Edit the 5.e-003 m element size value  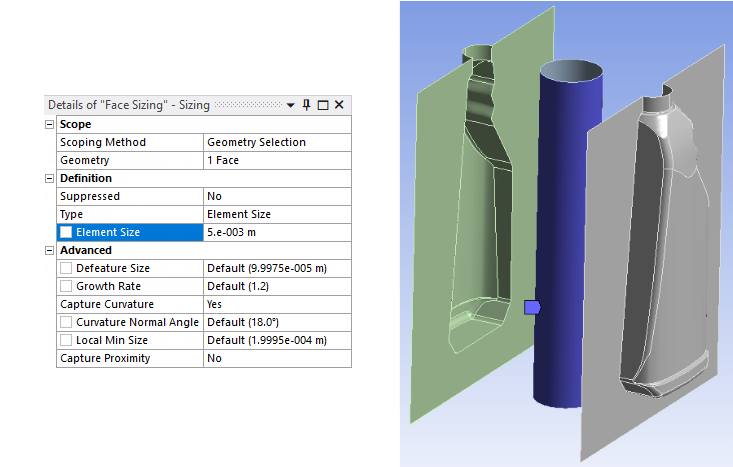click(277, 232)
